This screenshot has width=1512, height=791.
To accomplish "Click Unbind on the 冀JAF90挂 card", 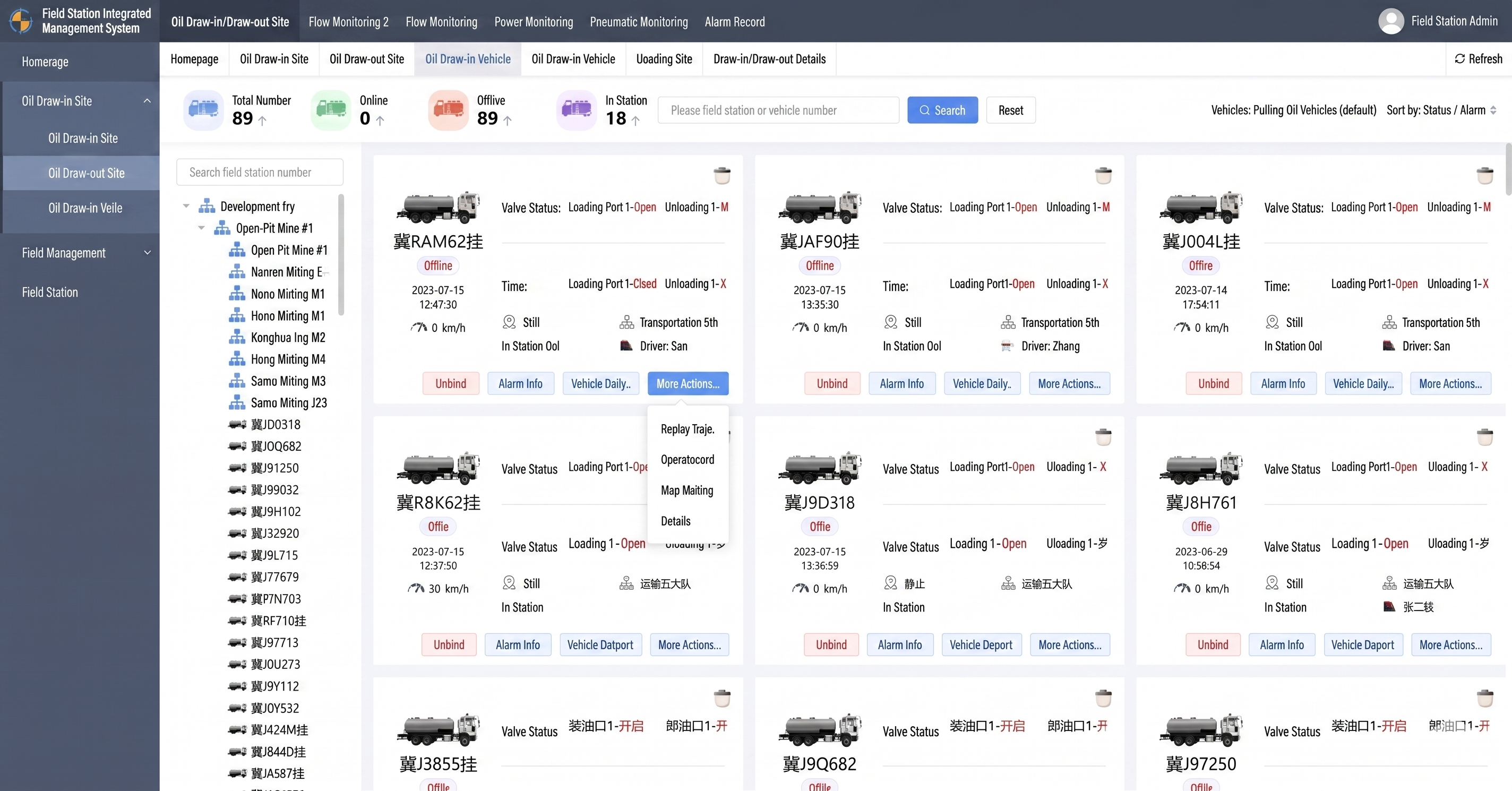I will [832, 383].
